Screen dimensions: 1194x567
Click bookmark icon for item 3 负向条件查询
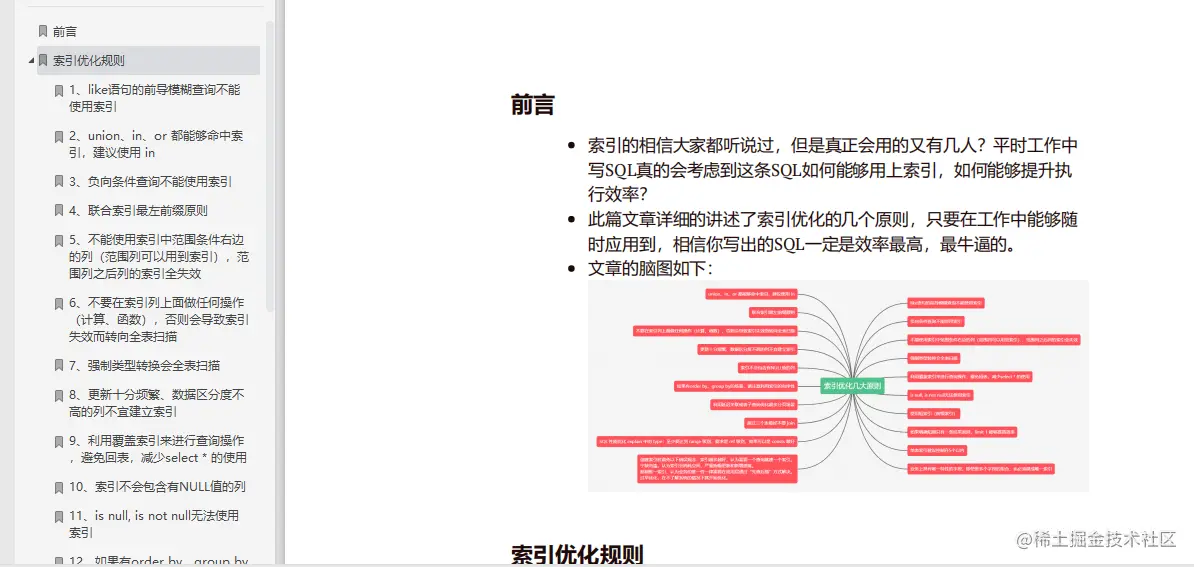pos(59,182)
